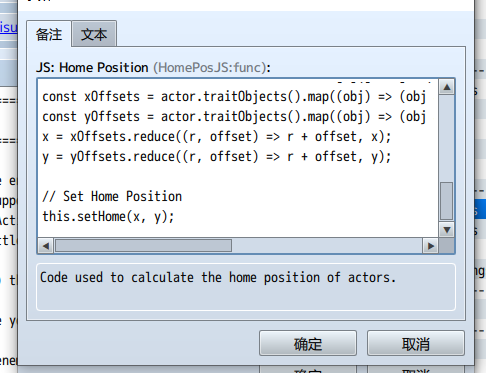The image size is (486, 373).
Task: Click the line 'this.setHome(x, y);'
Action: pyautogui.click(x=108, y=217)
